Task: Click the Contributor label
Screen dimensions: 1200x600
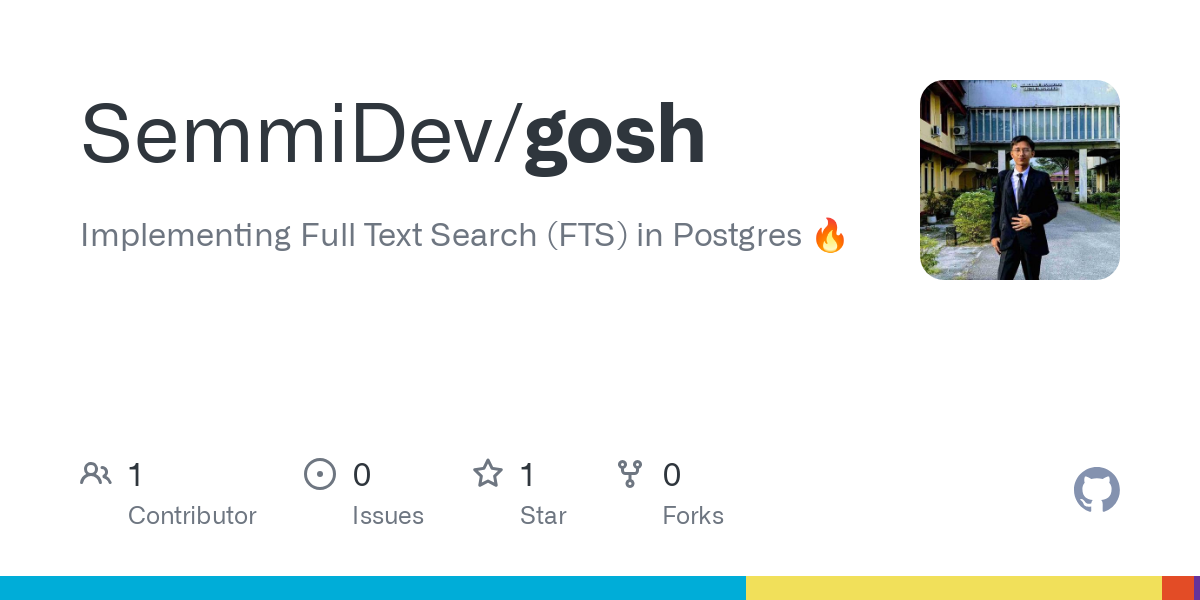Action: coord(192,516)
